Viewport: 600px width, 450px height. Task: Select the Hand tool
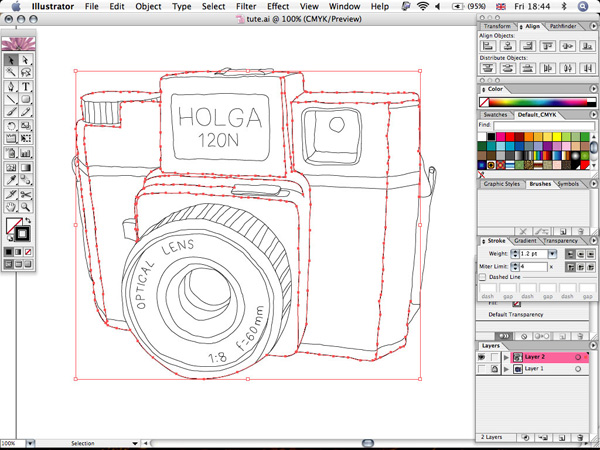pos(11,207)
